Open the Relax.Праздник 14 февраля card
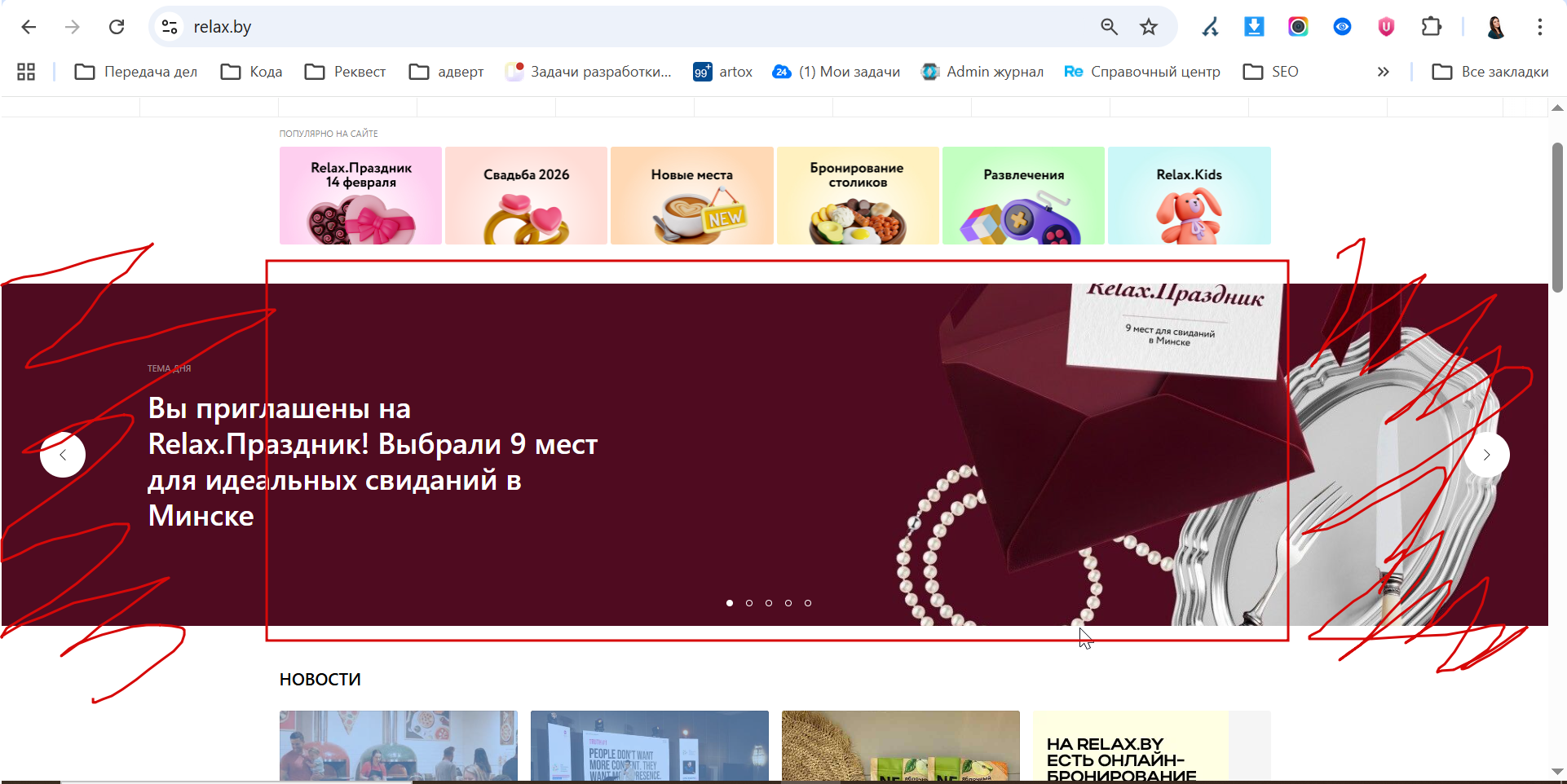The image size is (1567, 784). point(360,196)
